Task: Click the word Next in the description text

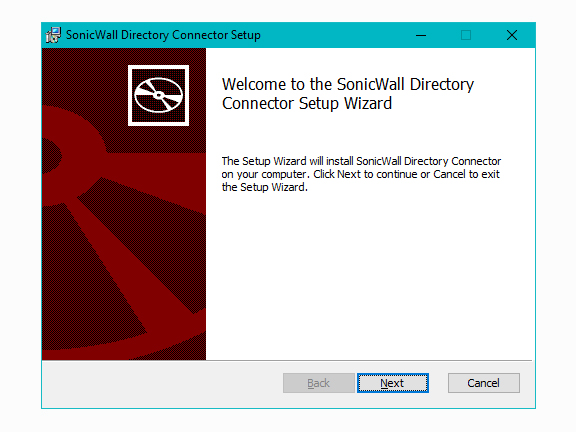Action: tap(349, 174)
